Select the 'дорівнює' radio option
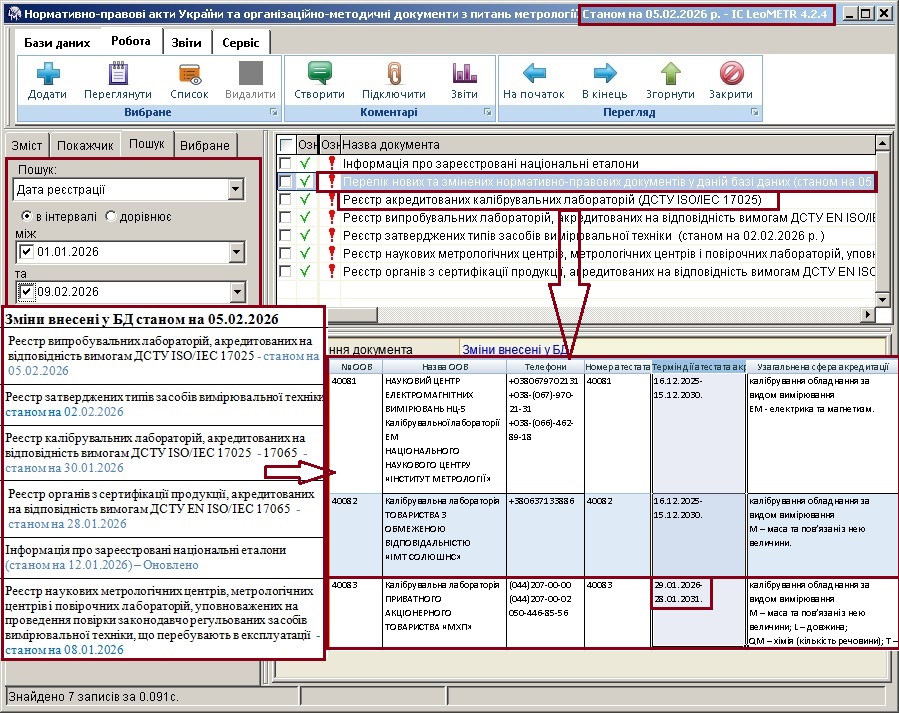This screenshot has height=713, width=899. click(111, 216)
